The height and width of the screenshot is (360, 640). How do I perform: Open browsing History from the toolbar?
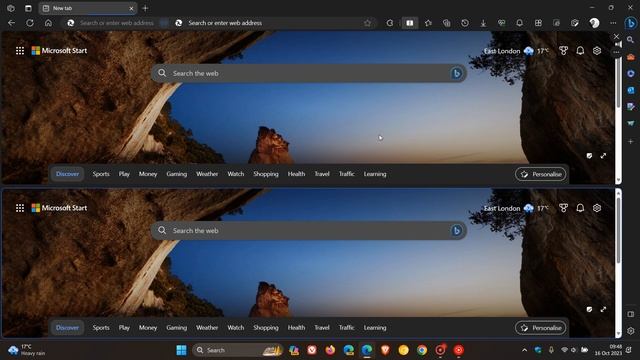[x=465, y=23]
